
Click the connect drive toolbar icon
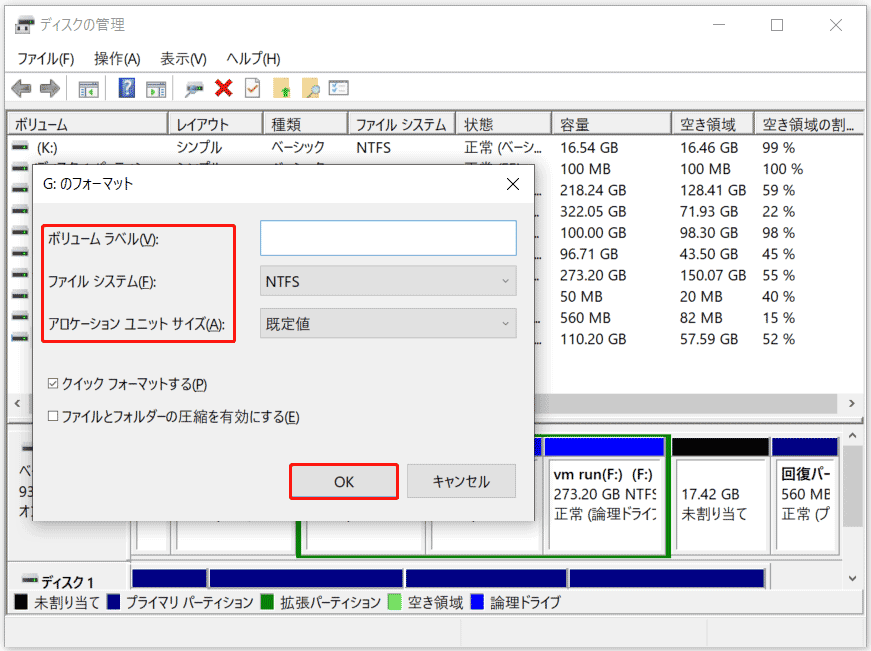[x=194, y=88]
